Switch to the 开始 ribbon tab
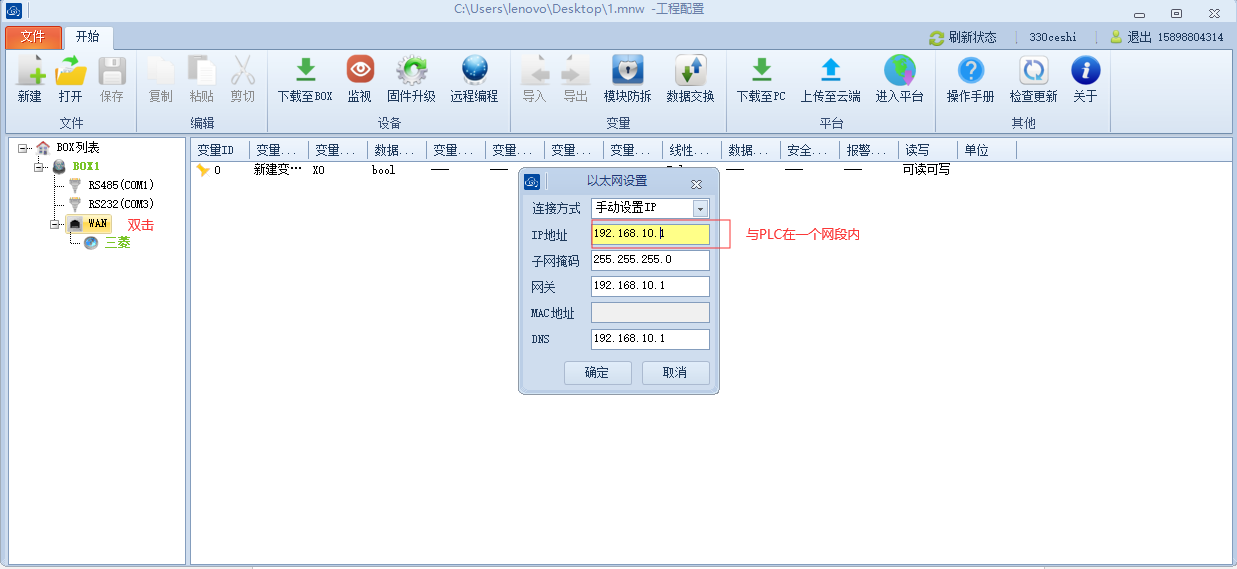The height and width of the screenshot is (569, 1237). click(88, 37)
